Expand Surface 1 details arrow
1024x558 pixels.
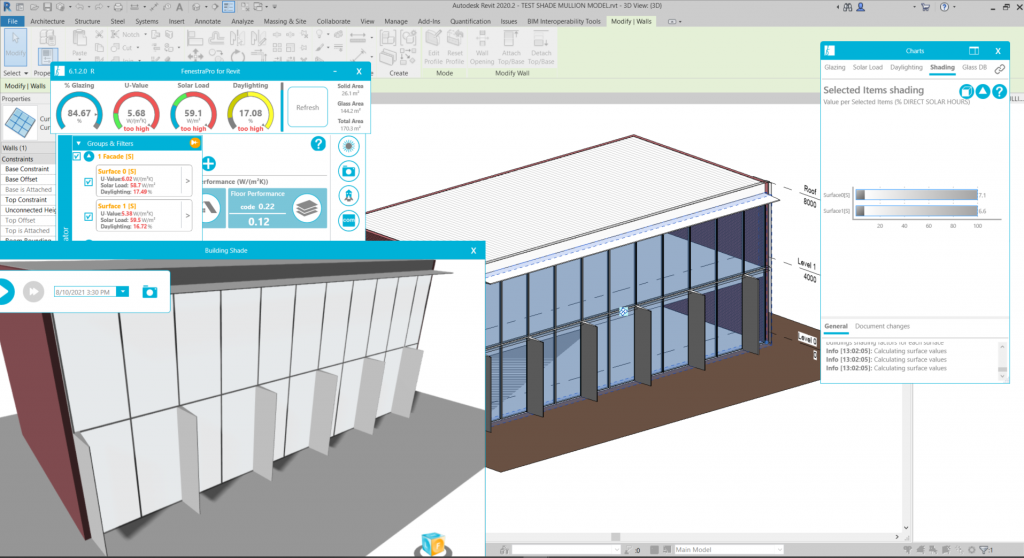[187, 216]
